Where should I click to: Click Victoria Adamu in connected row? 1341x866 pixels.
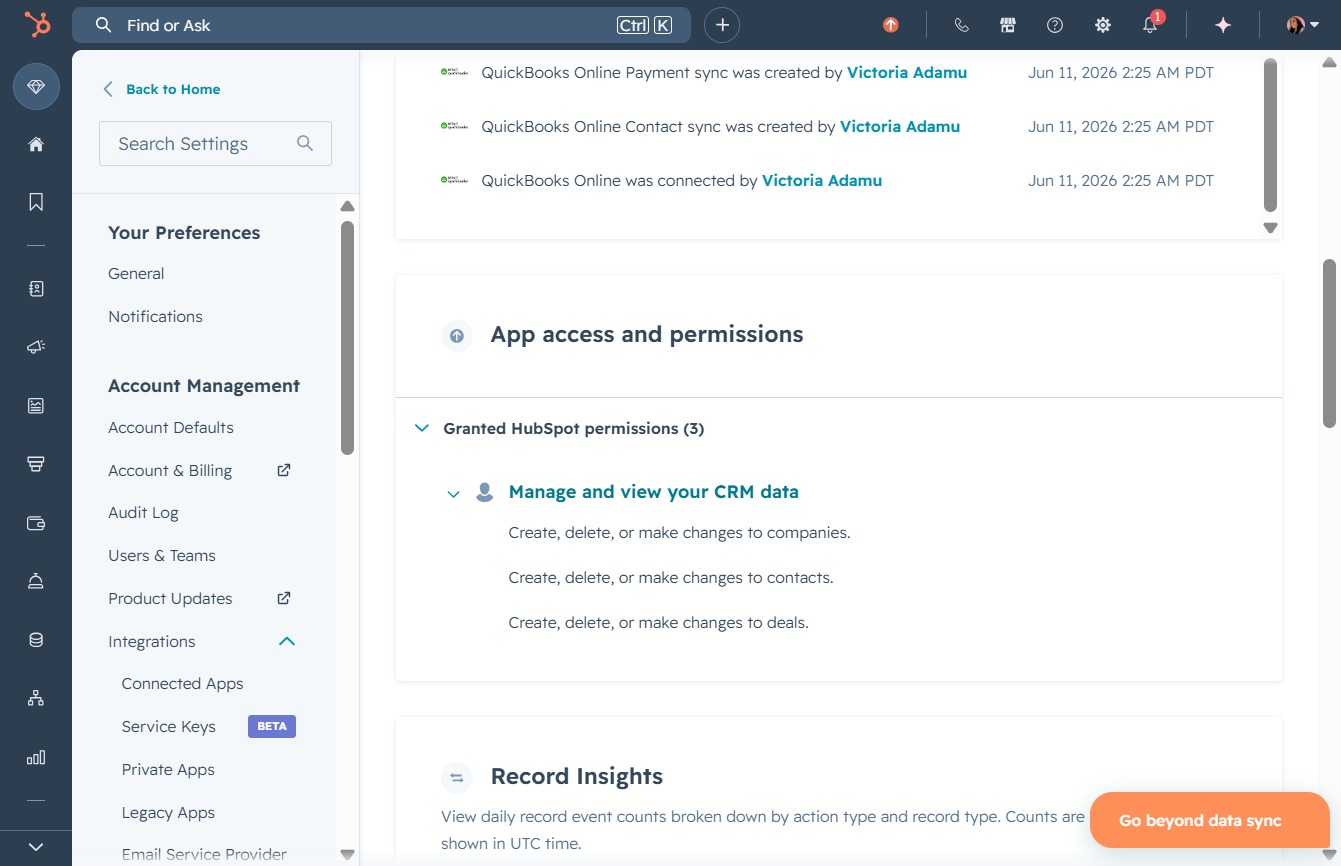click(x=822, y=181)
